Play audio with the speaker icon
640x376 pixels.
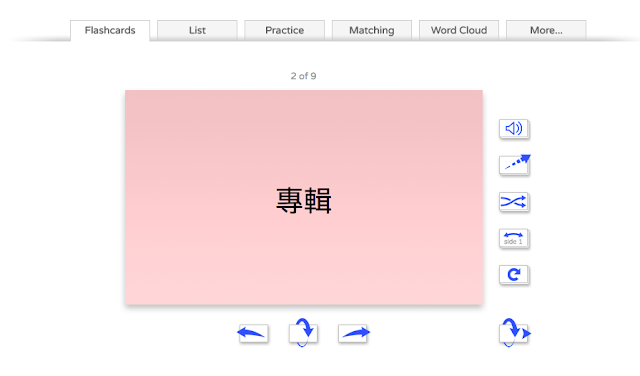point(514,129)
